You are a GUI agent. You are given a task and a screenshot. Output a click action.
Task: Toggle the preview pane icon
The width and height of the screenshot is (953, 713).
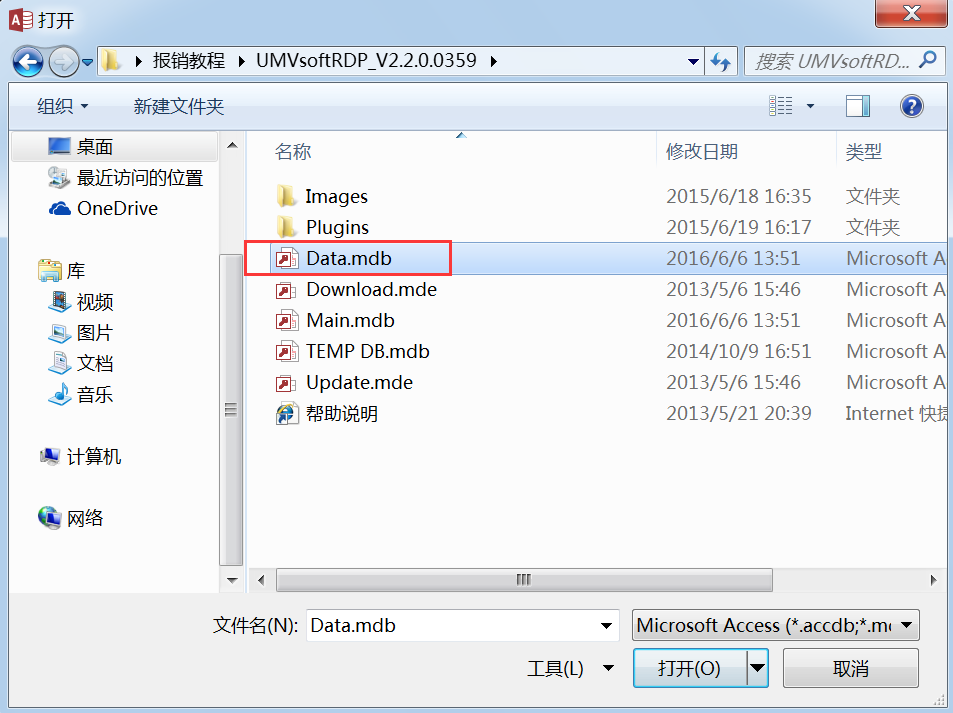click(x=858, y=106)
